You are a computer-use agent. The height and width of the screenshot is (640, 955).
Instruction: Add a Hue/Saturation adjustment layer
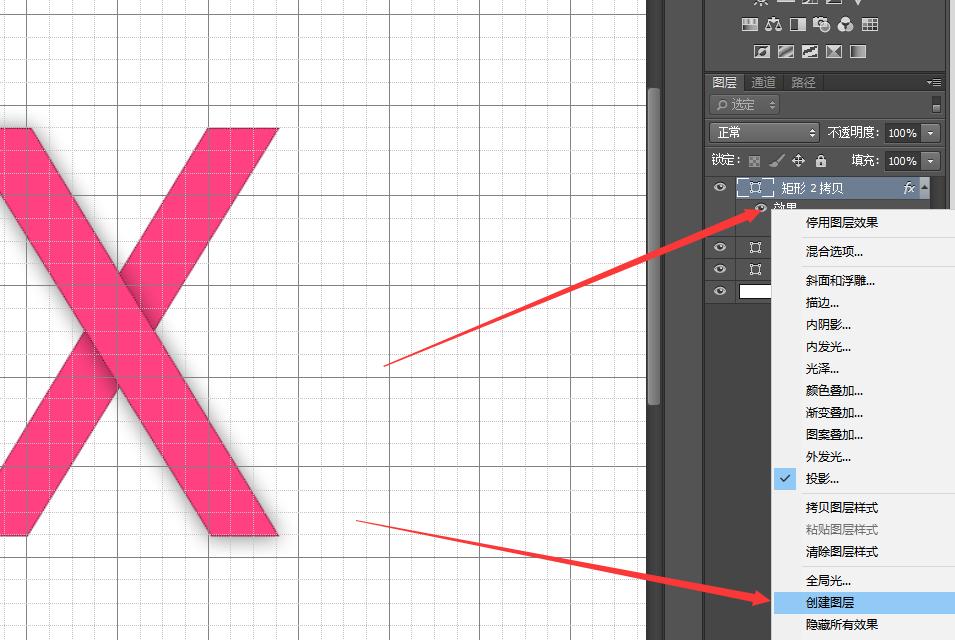(750, 24)
